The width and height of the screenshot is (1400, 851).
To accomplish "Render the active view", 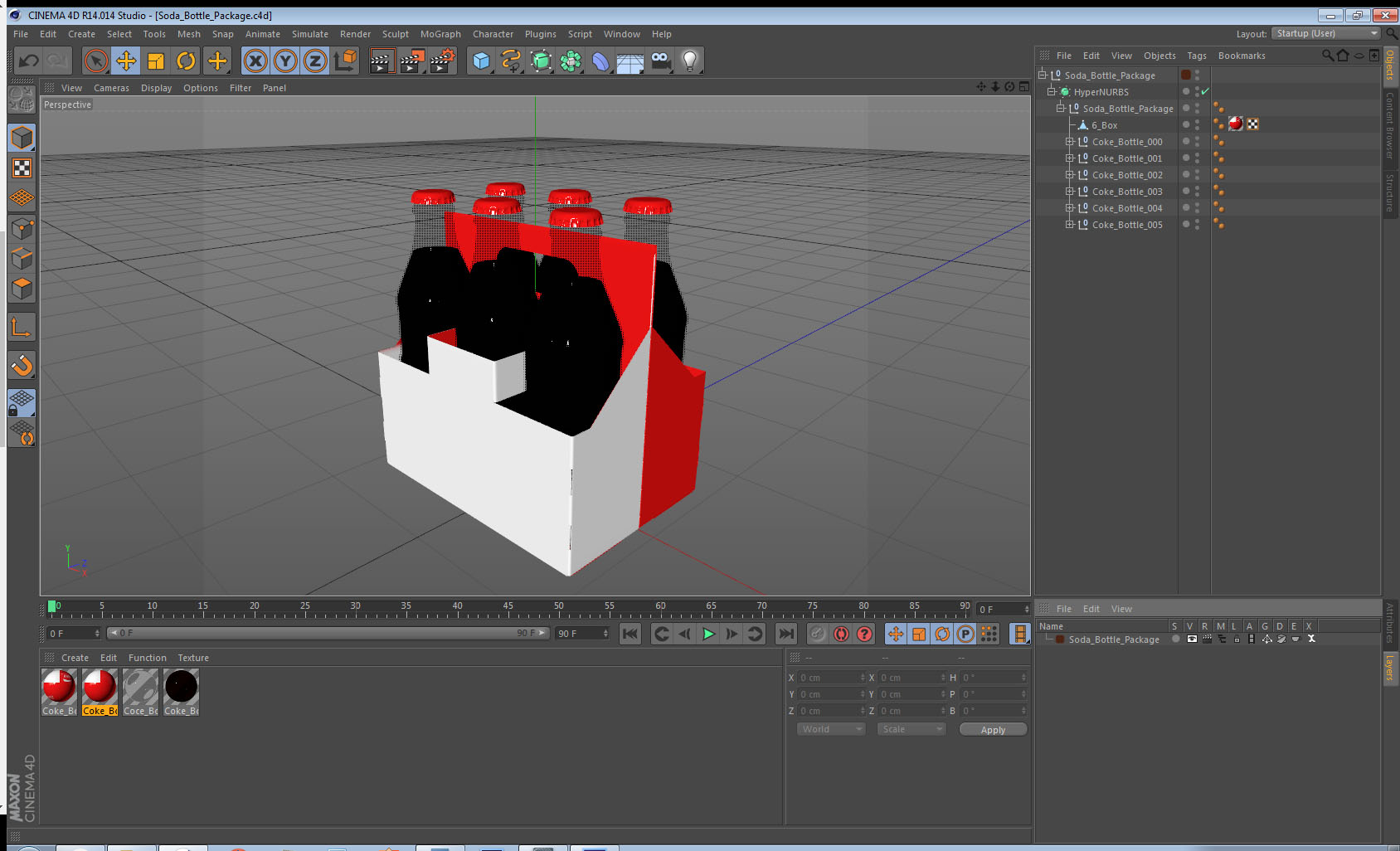I will (x=382, y=61).
